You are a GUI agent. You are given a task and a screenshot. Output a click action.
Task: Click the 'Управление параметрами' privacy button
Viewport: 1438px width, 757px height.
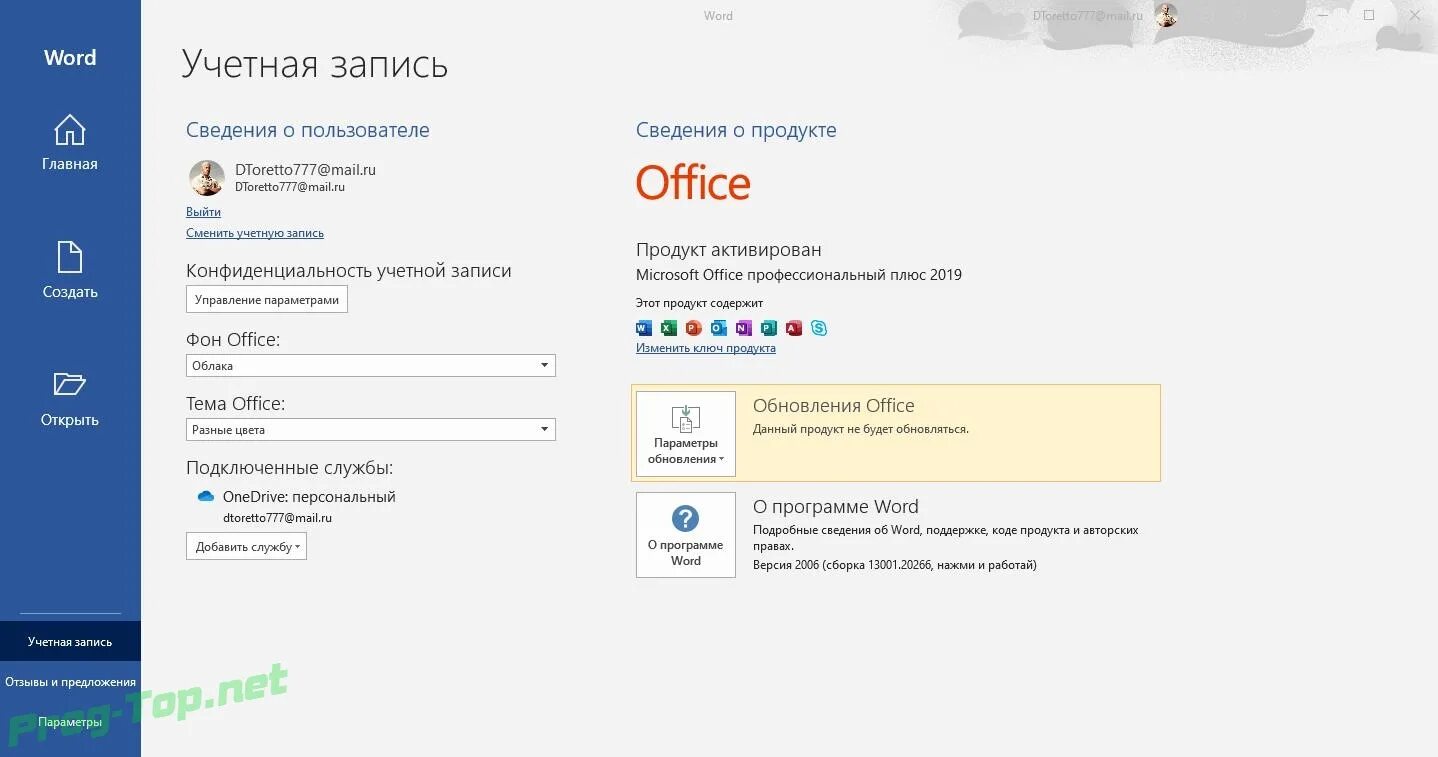click(x=266, y=299)
